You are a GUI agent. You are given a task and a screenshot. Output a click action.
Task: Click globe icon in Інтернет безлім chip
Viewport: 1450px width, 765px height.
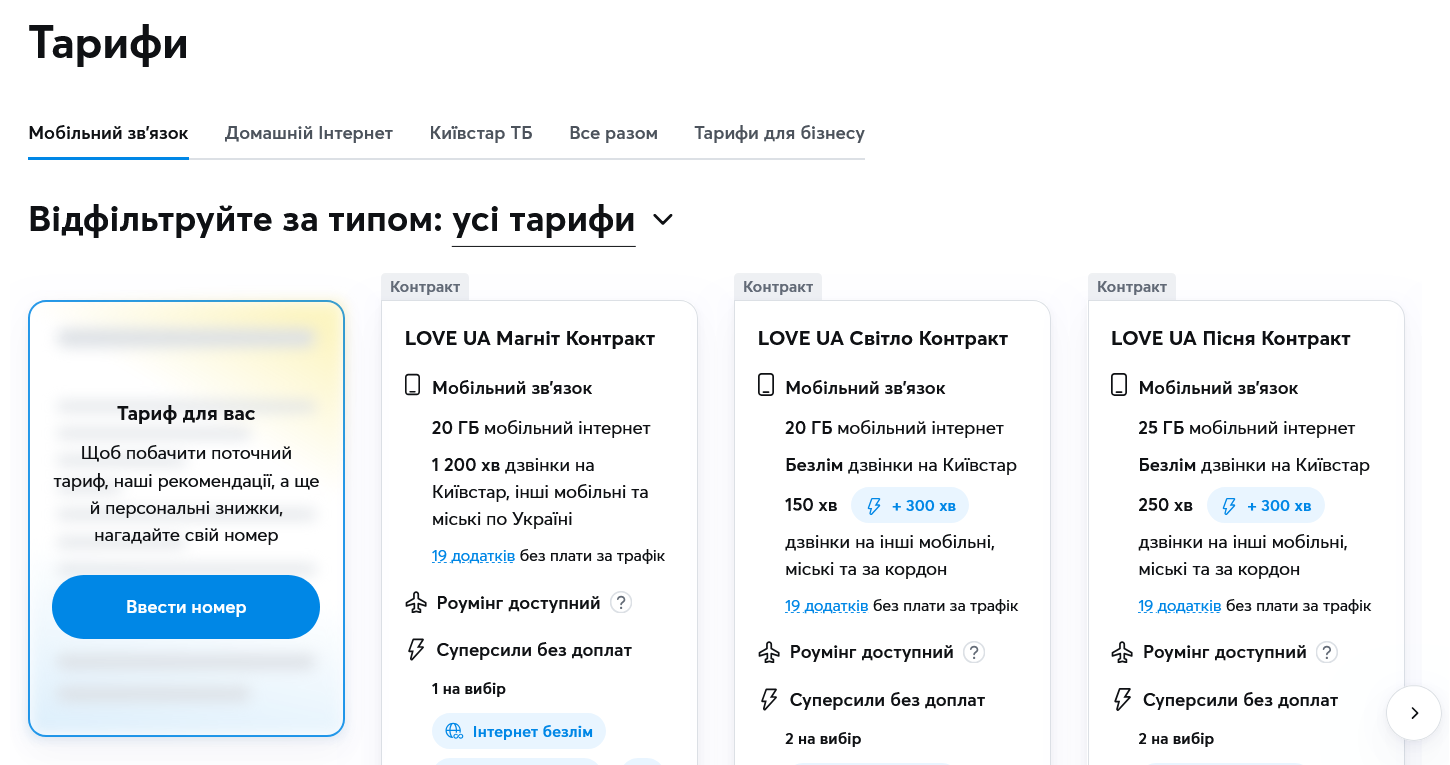454,732
